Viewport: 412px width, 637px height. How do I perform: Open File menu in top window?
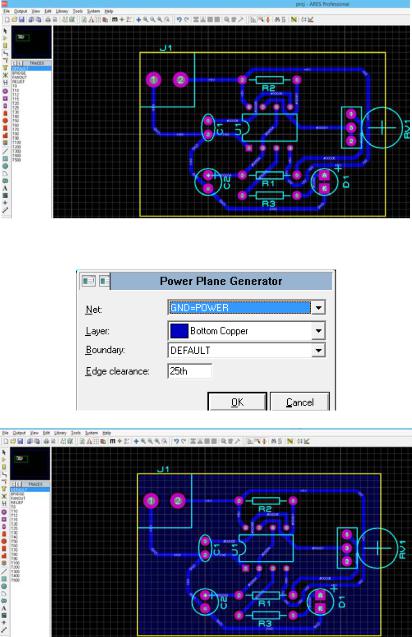point(7,11)
